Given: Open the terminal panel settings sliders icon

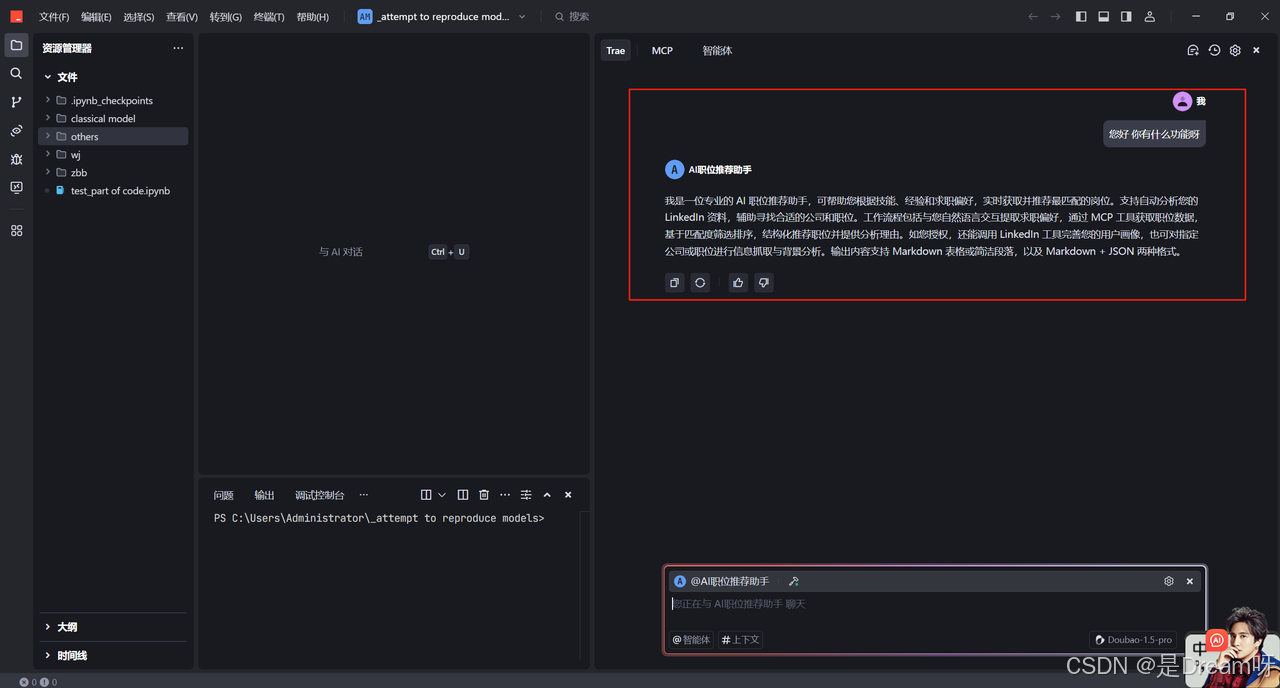Looking at the screenshot, I should 526,495.
